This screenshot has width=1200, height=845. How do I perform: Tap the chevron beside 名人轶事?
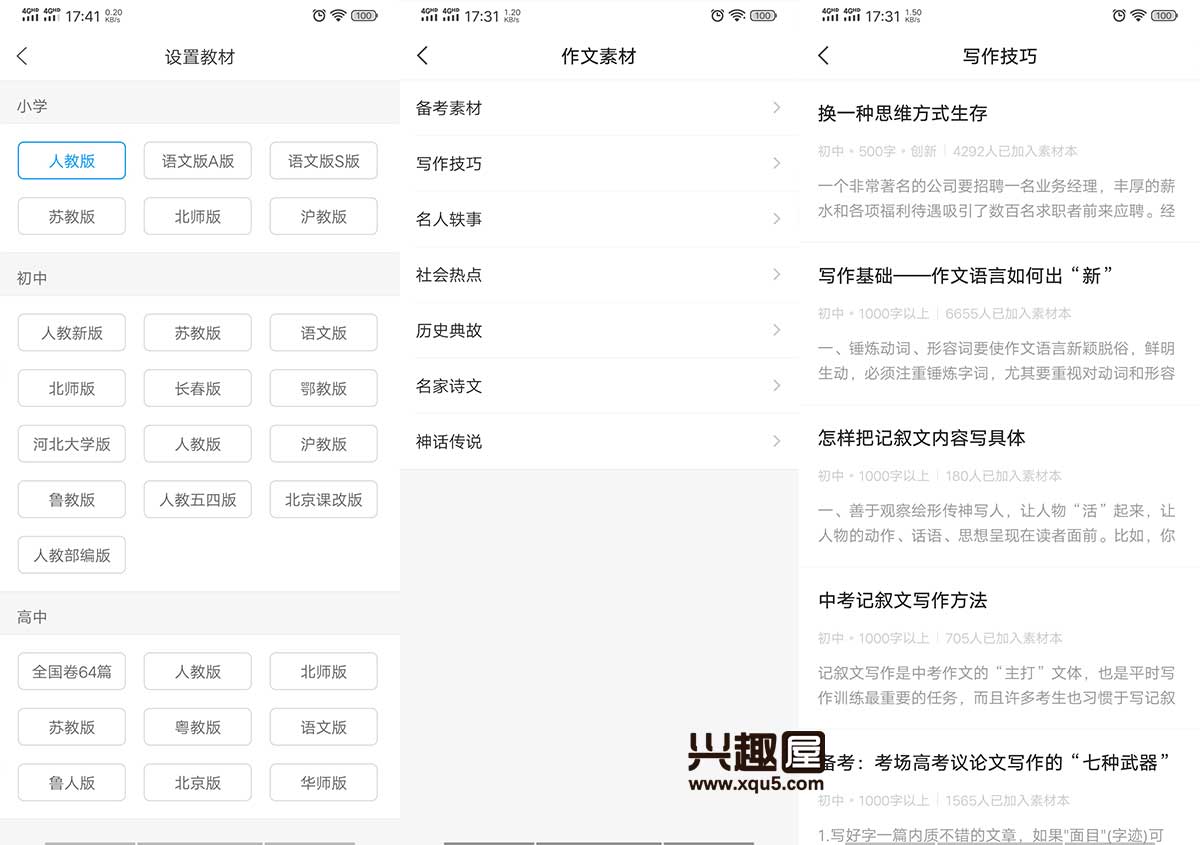[777, 219]
